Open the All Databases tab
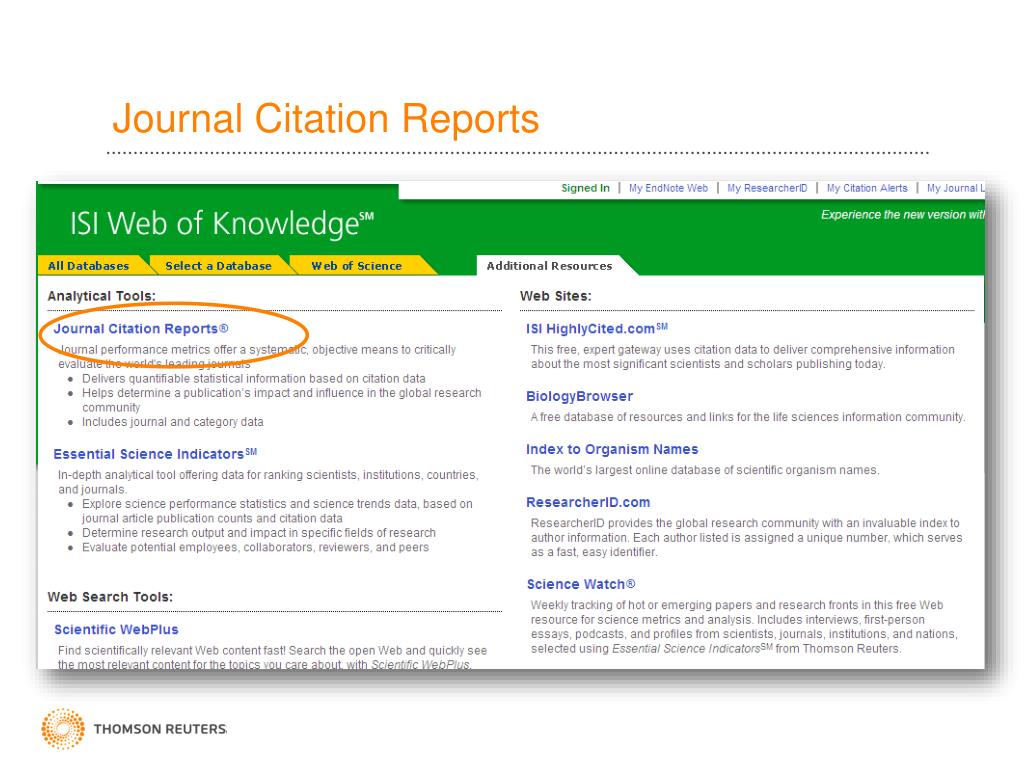The height and width of the screenshot is (768, 1024). (88, 266)
